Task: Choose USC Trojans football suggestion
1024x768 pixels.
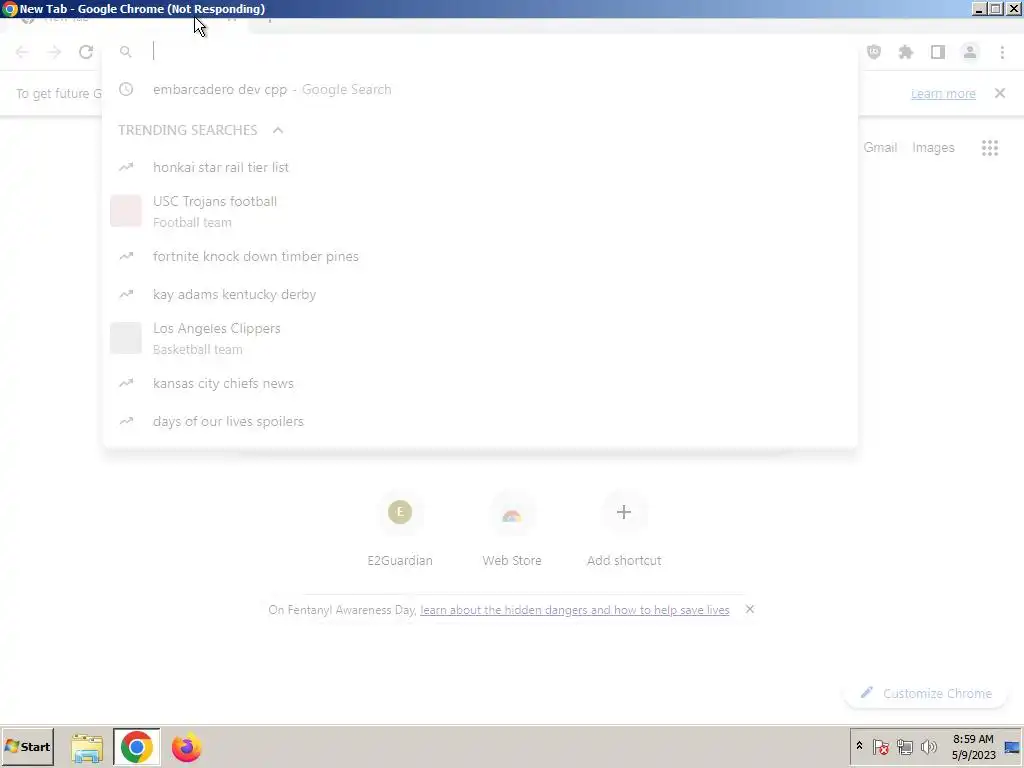Action: click(x=480, y=211)
